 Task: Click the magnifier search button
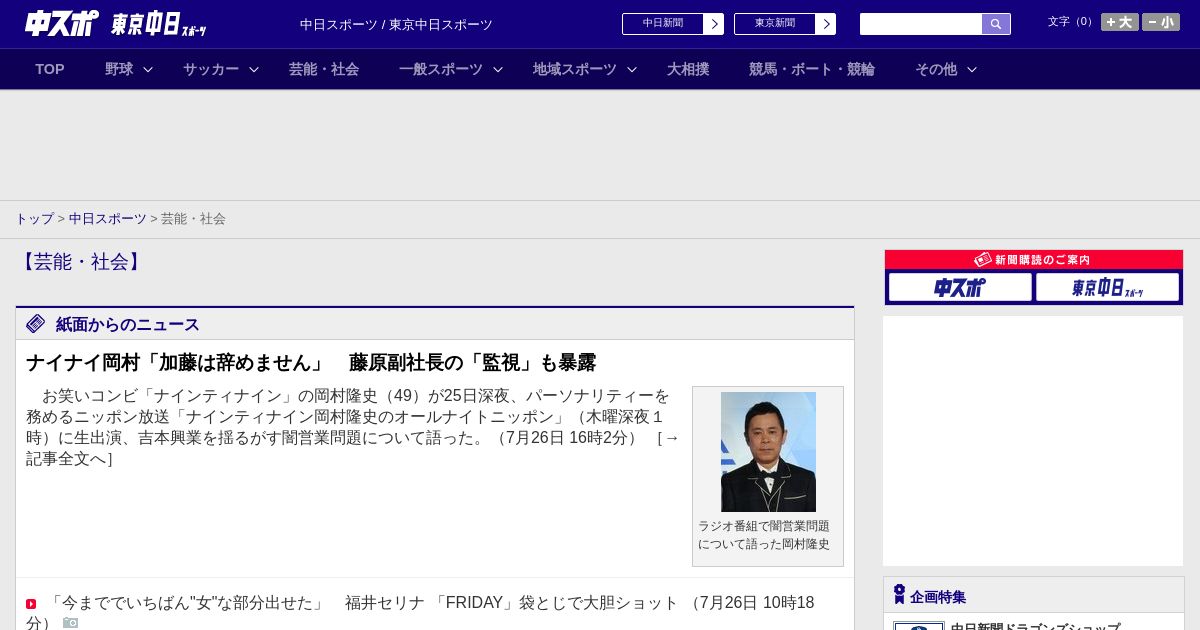point(996,24)
